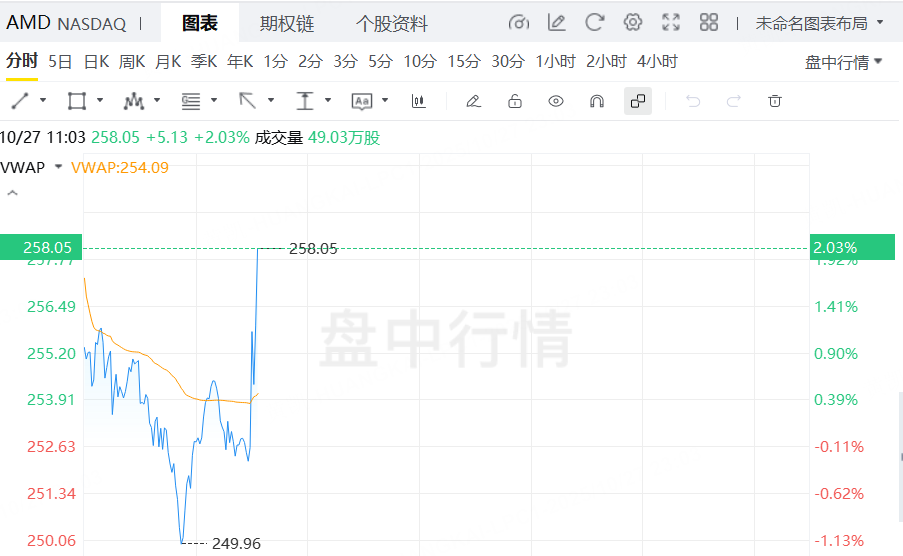The height and width of the screenshot is (556, 903).
Task: Select the 5分 interval
Action: pyautogui.click(x=381, y=61)
